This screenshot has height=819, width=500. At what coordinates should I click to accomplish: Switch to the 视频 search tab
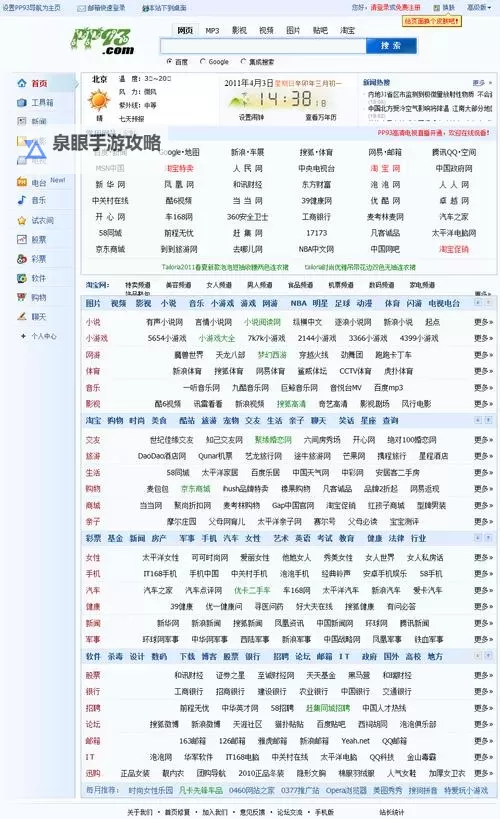tap(266, 30)
